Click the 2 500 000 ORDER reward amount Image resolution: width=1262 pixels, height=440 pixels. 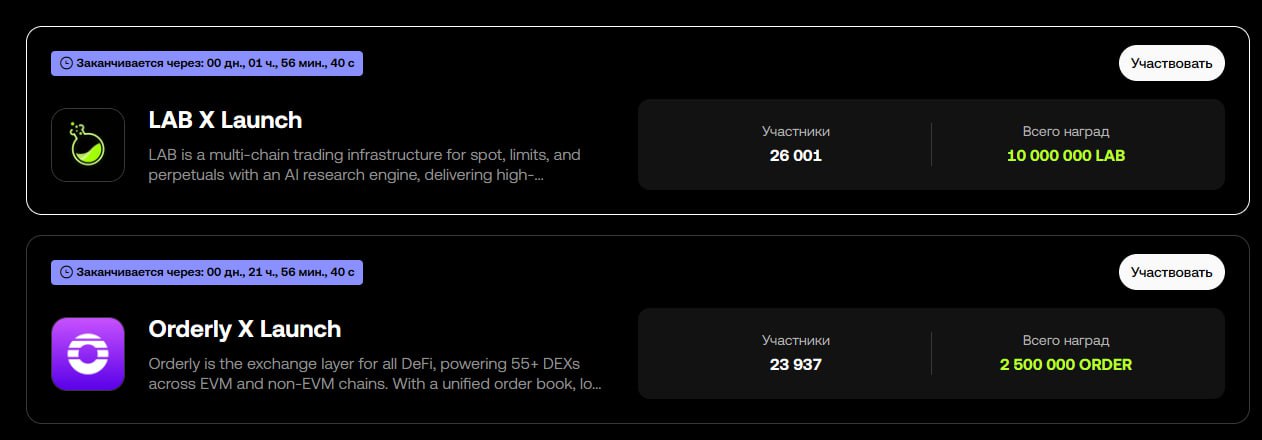1066,365
